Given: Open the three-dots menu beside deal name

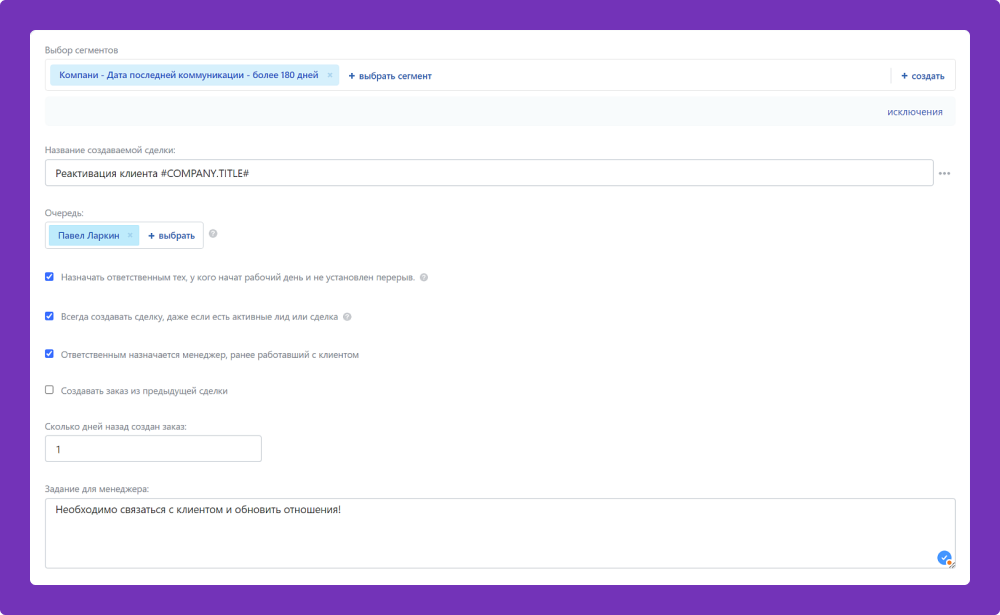Looking at the screenshot, I should pyautogui.click(x=945, y=174).
